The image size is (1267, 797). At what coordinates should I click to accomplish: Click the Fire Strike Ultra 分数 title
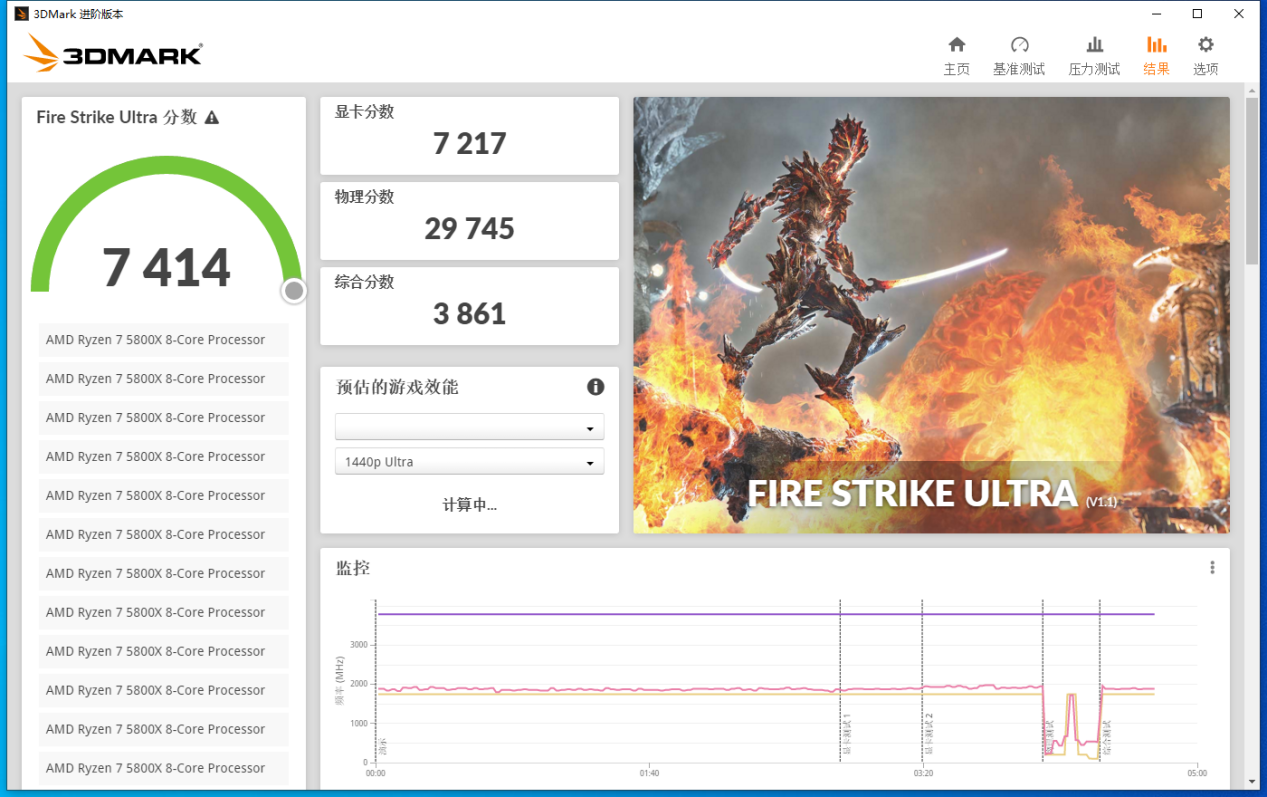click(x=117, y=117)
